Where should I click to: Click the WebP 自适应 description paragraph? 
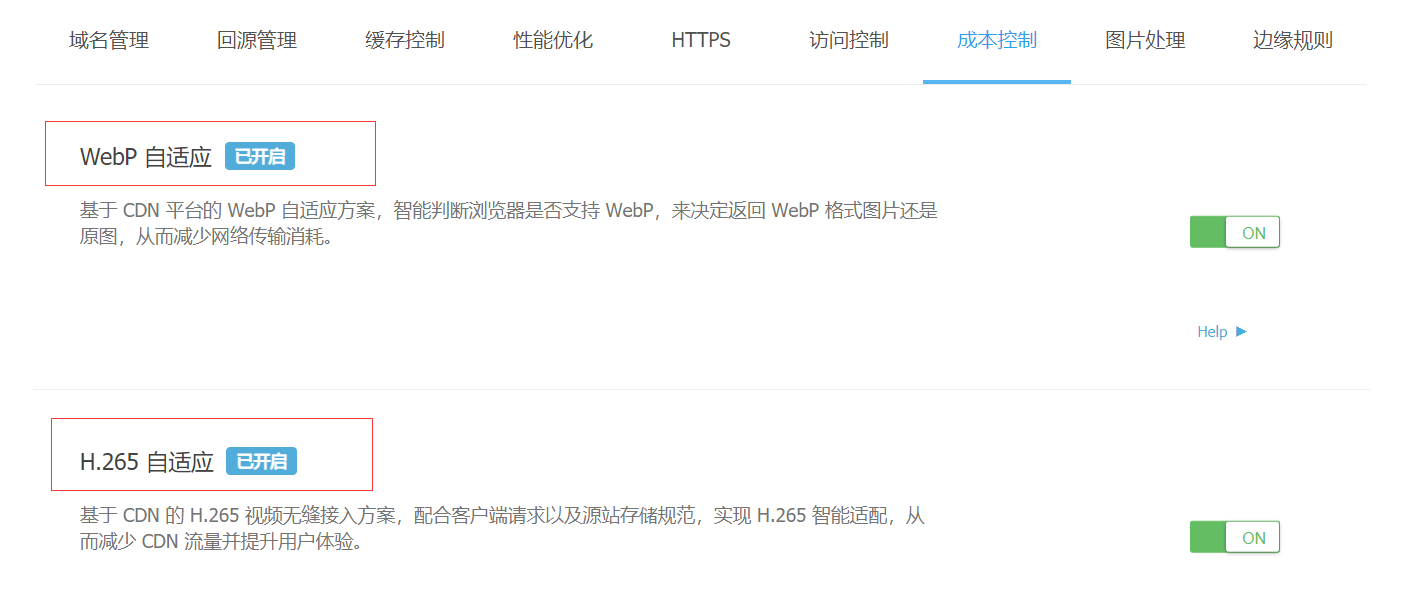[508, 225]
